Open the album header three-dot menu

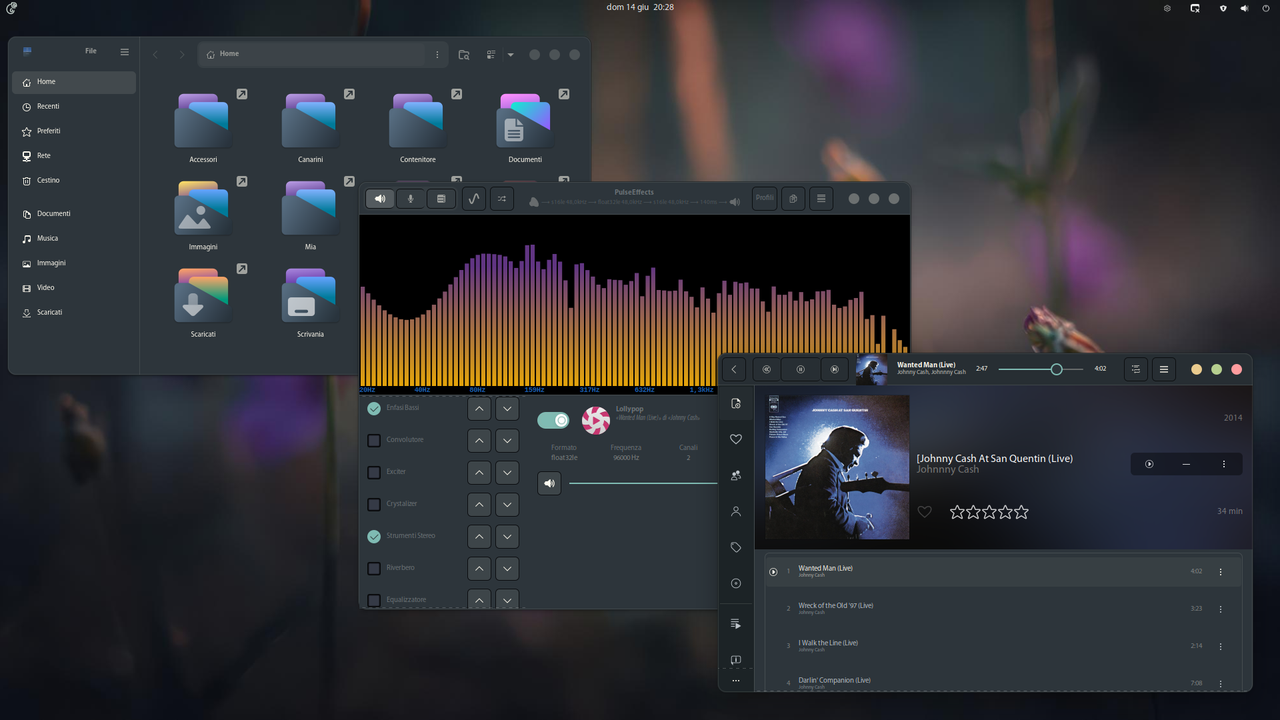[1223, 464]
